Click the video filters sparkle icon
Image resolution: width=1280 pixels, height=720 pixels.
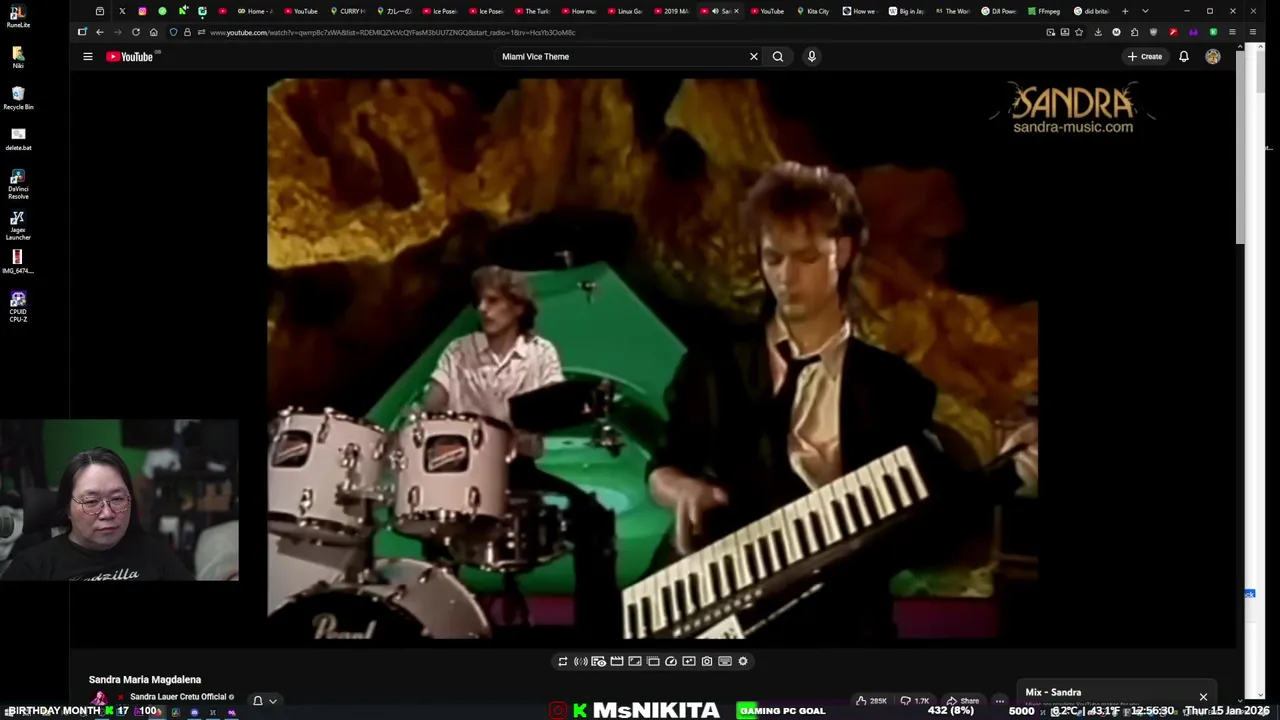coord(689,662)
